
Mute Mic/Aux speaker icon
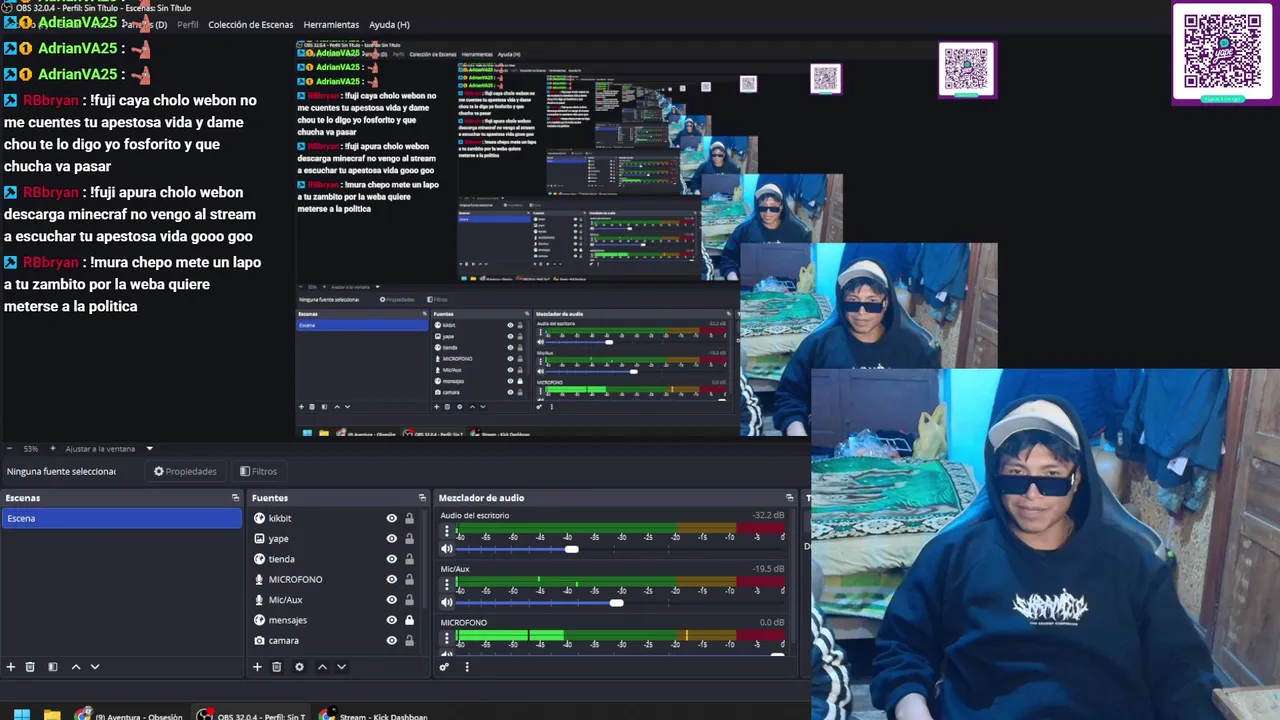[447, 602]
